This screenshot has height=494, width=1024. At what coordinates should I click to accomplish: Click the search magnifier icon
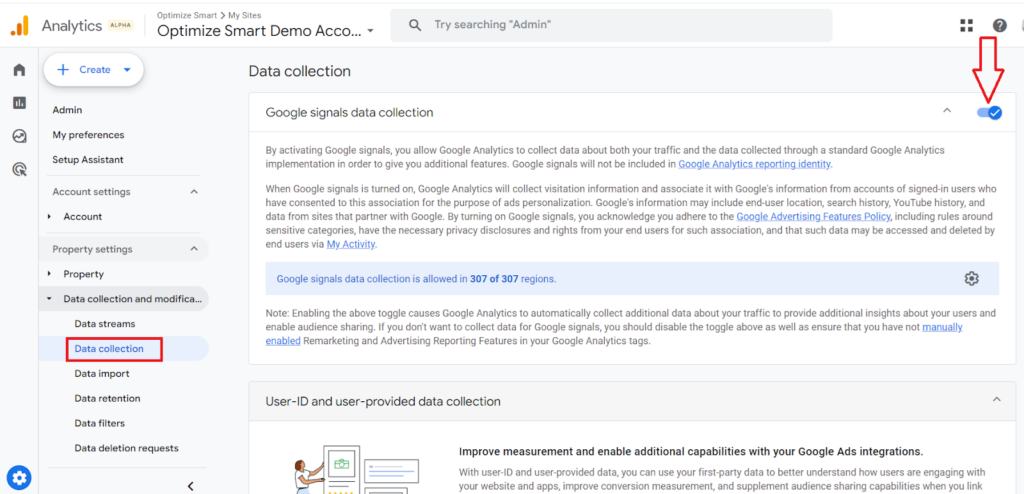(415, 25)
